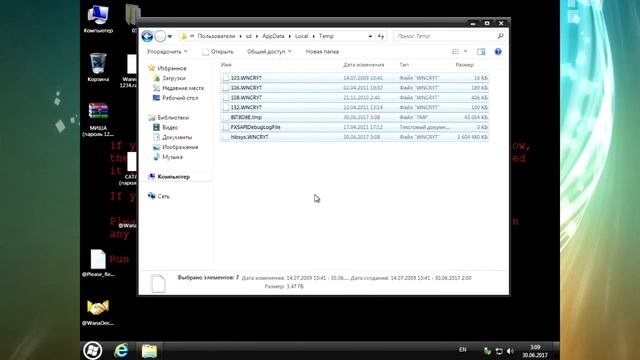Open the Упорядочить menu

[167, 52]
